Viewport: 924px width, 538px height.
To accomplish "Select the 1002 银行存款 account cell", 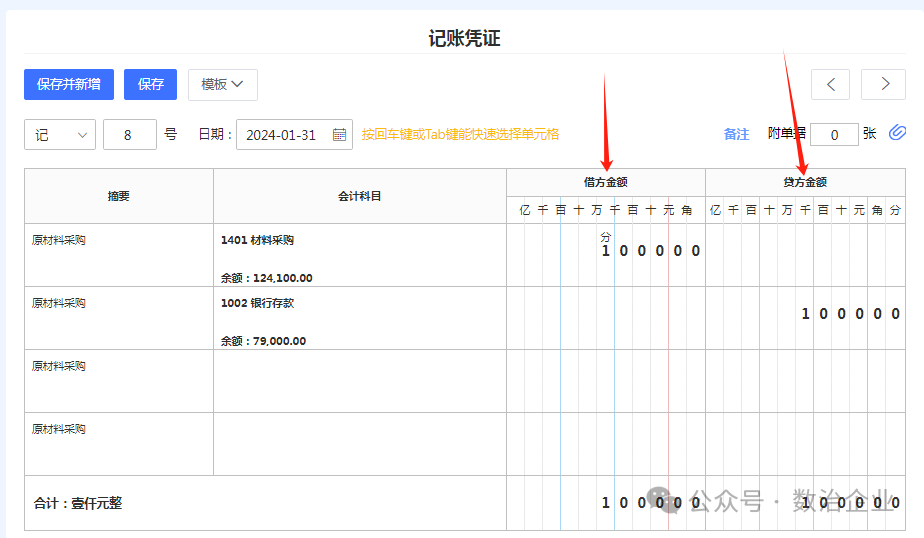I will tap(359, 318).
